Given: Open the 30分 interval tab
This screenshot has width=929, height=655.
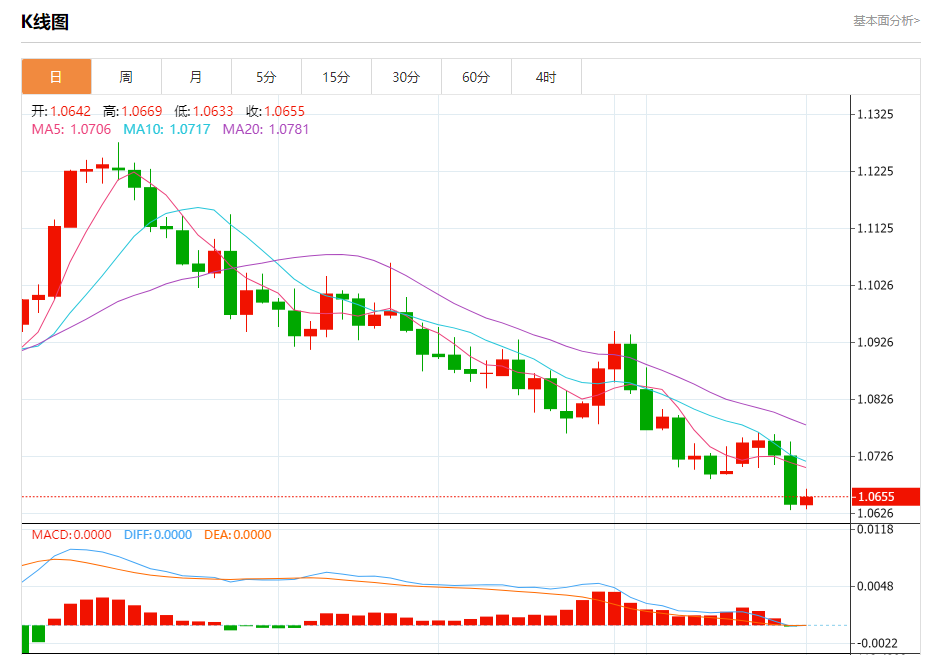Looking at the screenshot, I should [x=406, y=76].
